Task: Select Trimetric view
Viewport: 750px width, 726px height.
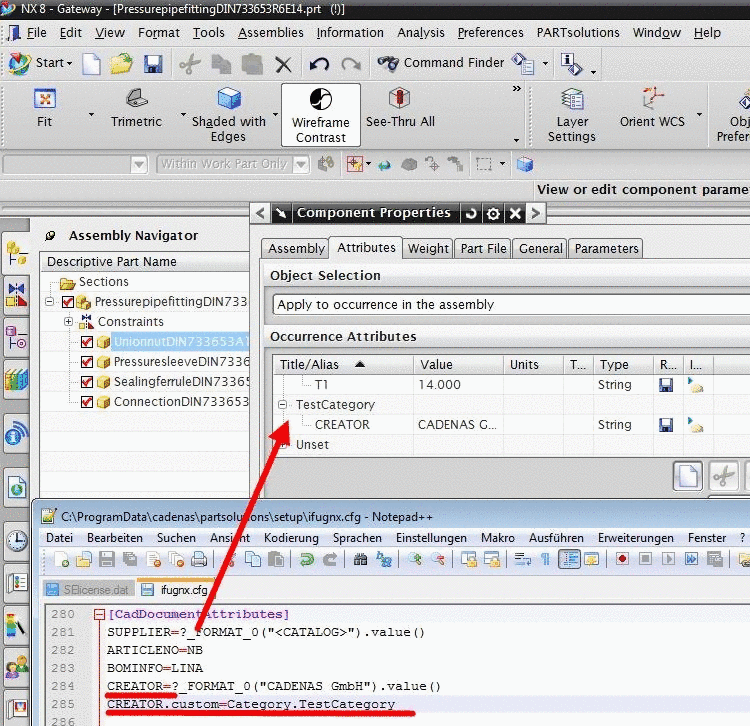Action: 136,108
